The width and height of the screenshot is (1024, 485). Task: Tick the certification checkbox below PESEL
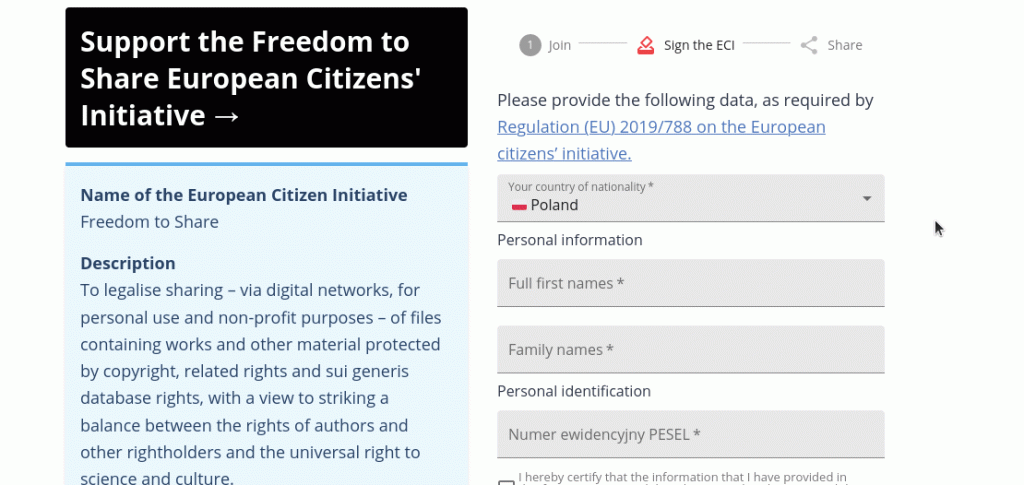[506, 482]
